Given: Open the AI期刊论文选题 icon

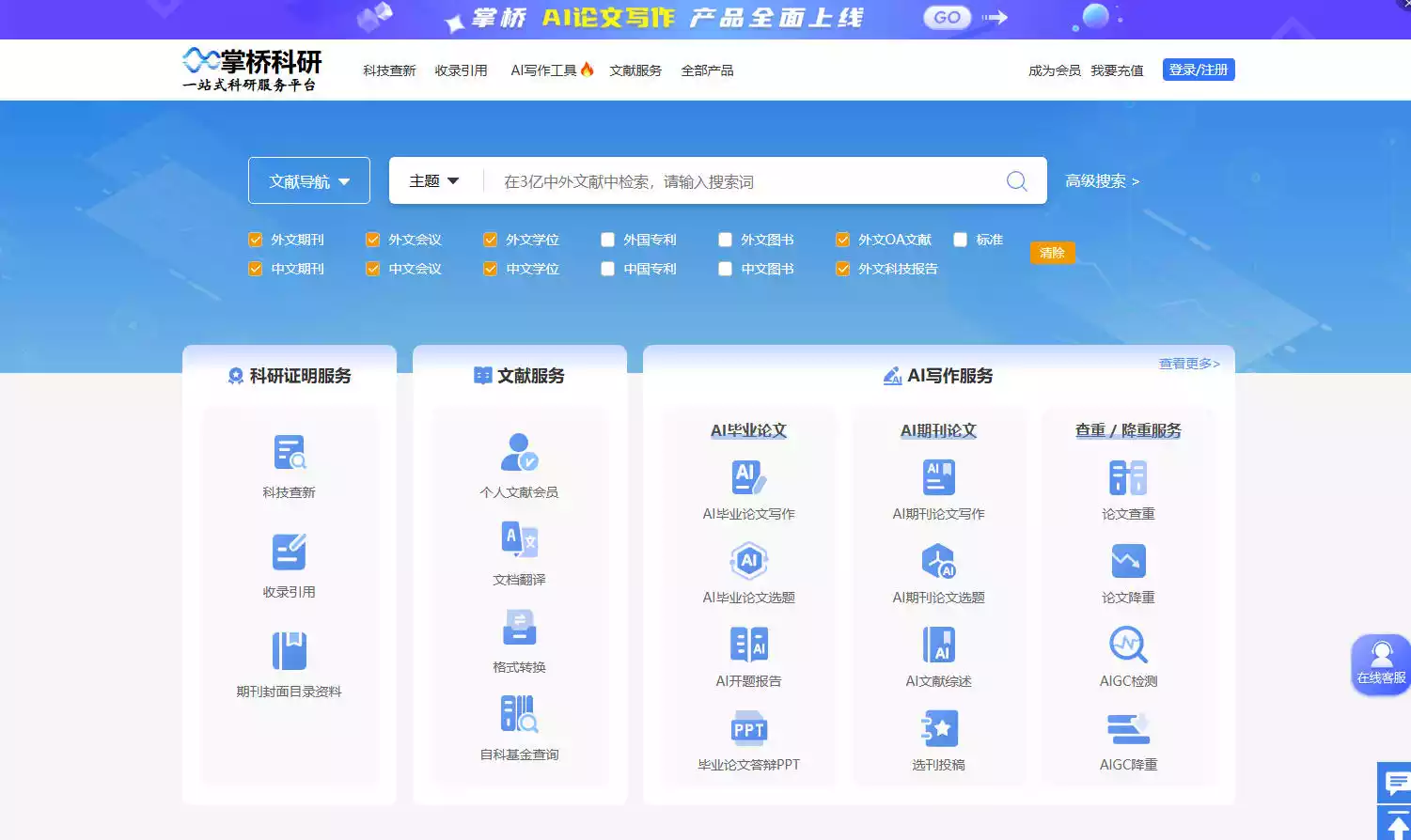Looking at the screenshot, I should click(x=939, y=561).
